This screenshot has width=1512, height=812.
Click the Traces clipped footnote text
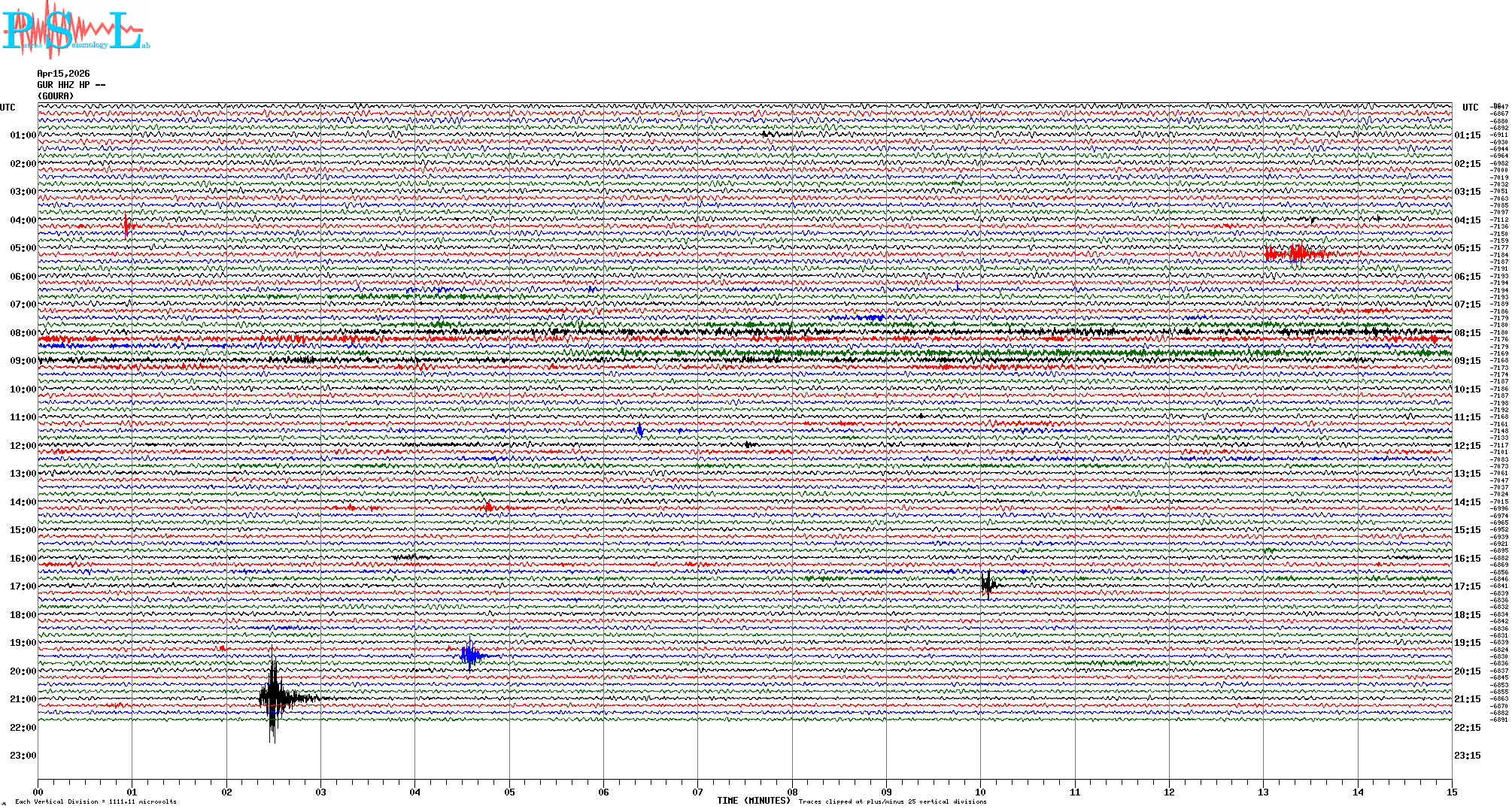pyautogui.click(x=892, y=801)
